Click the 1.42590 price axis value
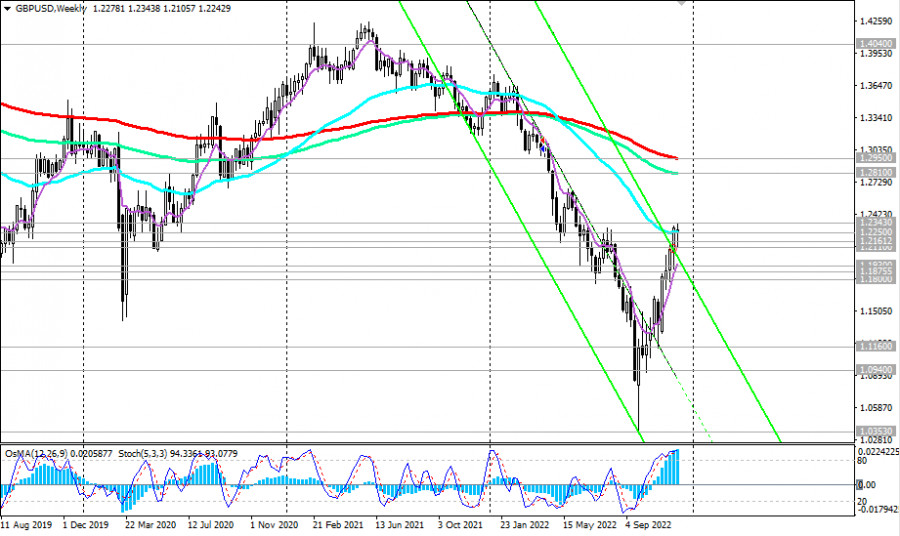Viewport: 900px width, 536px height. 875,21
